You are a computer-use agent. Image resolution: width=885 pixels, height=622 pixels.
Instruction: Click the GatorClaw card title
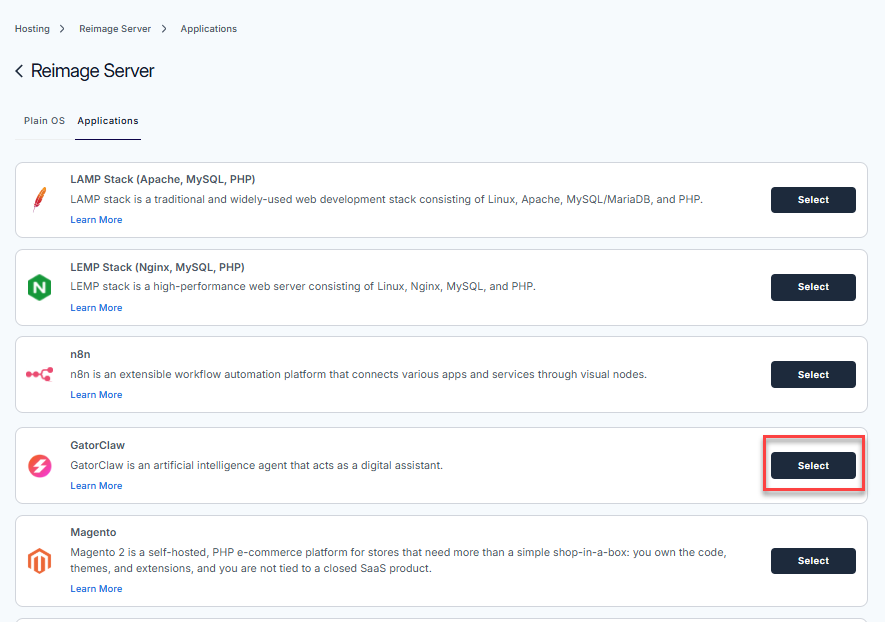click(x=98, y=445)
